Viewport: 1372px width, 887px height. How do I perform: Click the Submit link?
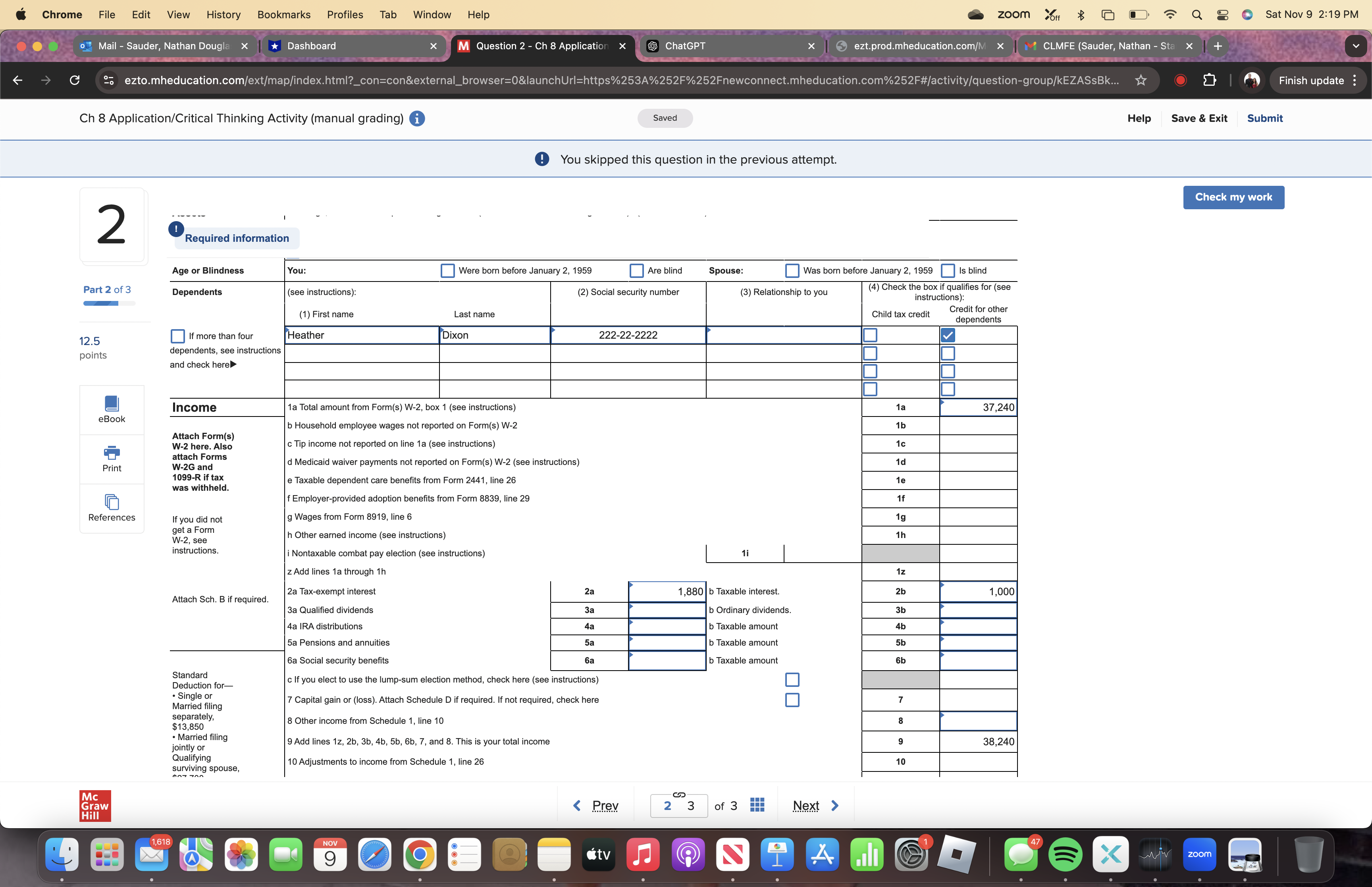1264,119
